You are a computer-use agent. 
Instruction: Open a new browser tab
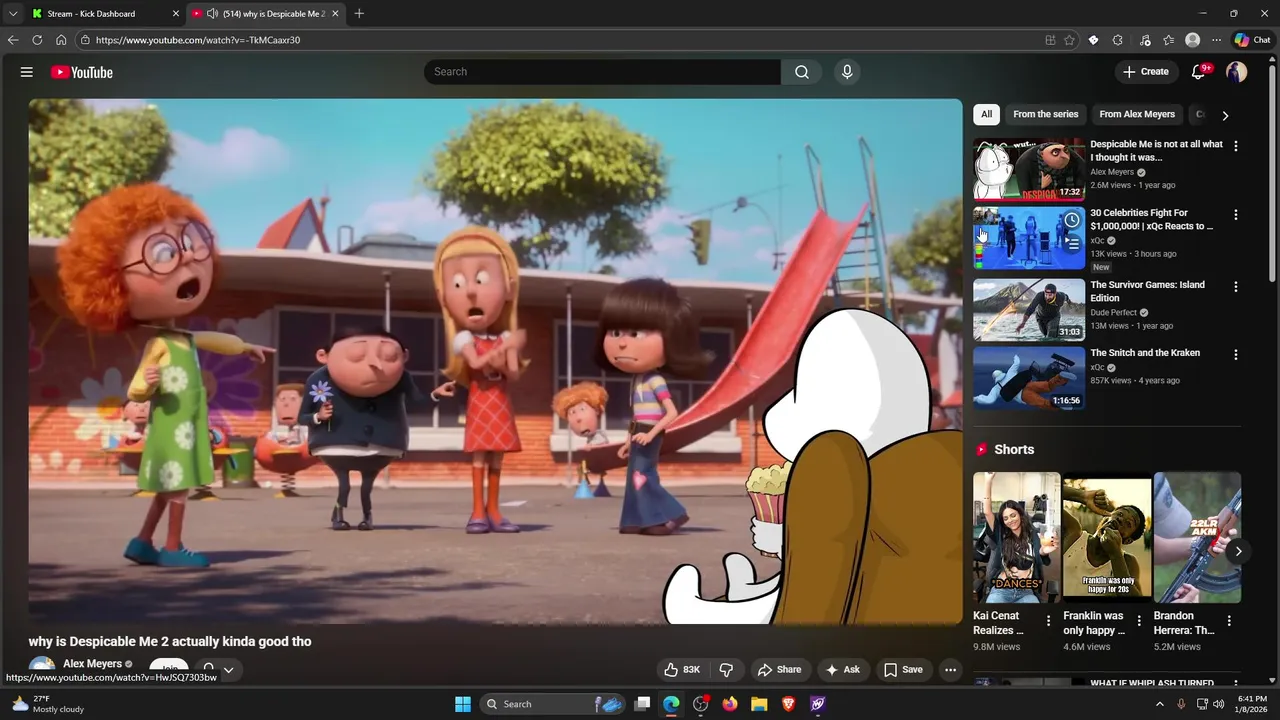pos(359,14)
